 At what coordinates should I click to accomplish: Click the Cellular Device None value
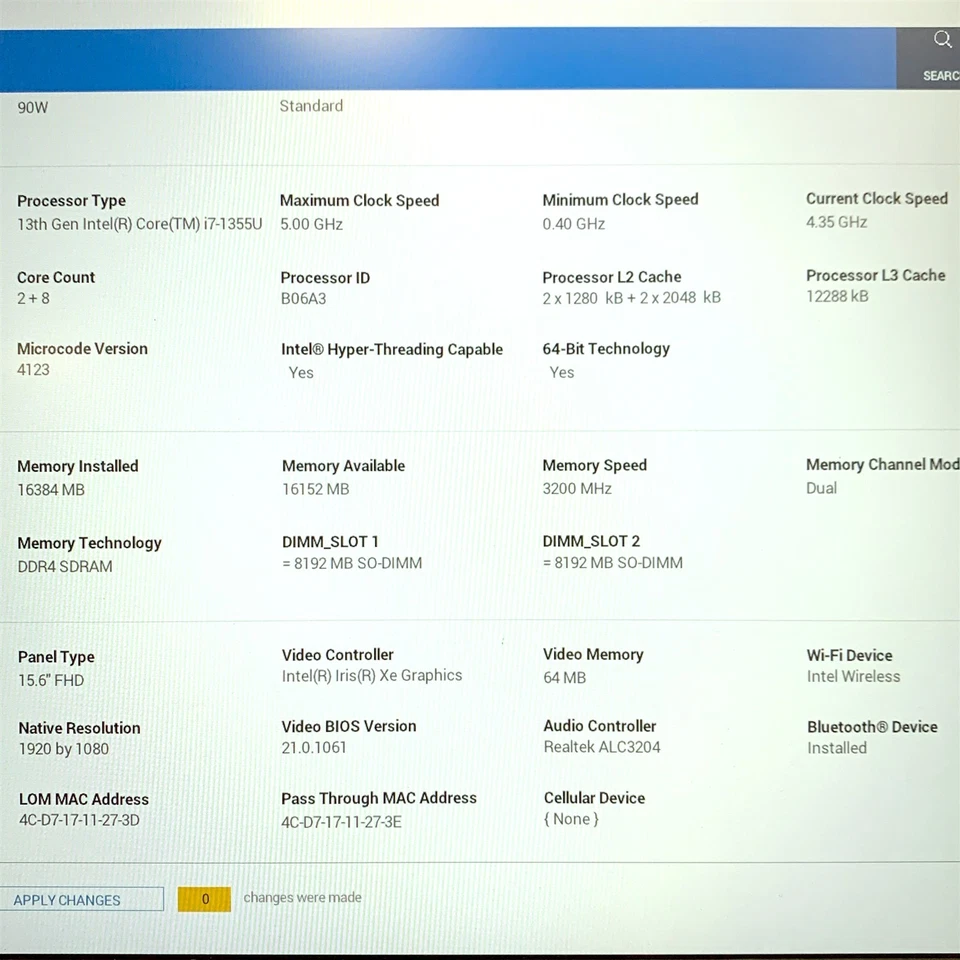coord(571,819)
